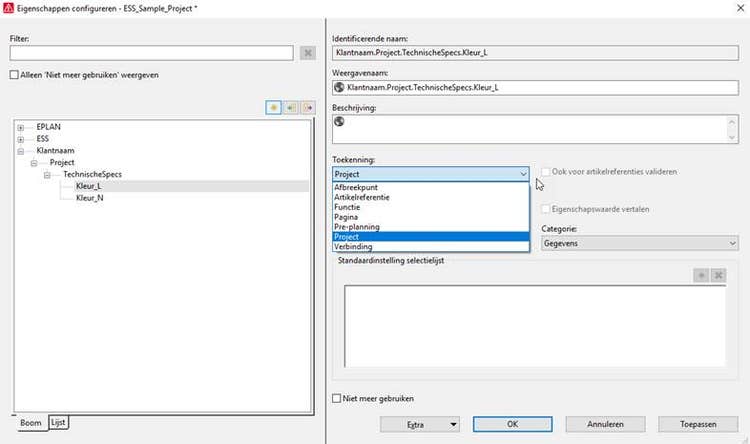Select Kleur_N in the property tree
This screenshot has height=444, width=750.
click(90, 198)
